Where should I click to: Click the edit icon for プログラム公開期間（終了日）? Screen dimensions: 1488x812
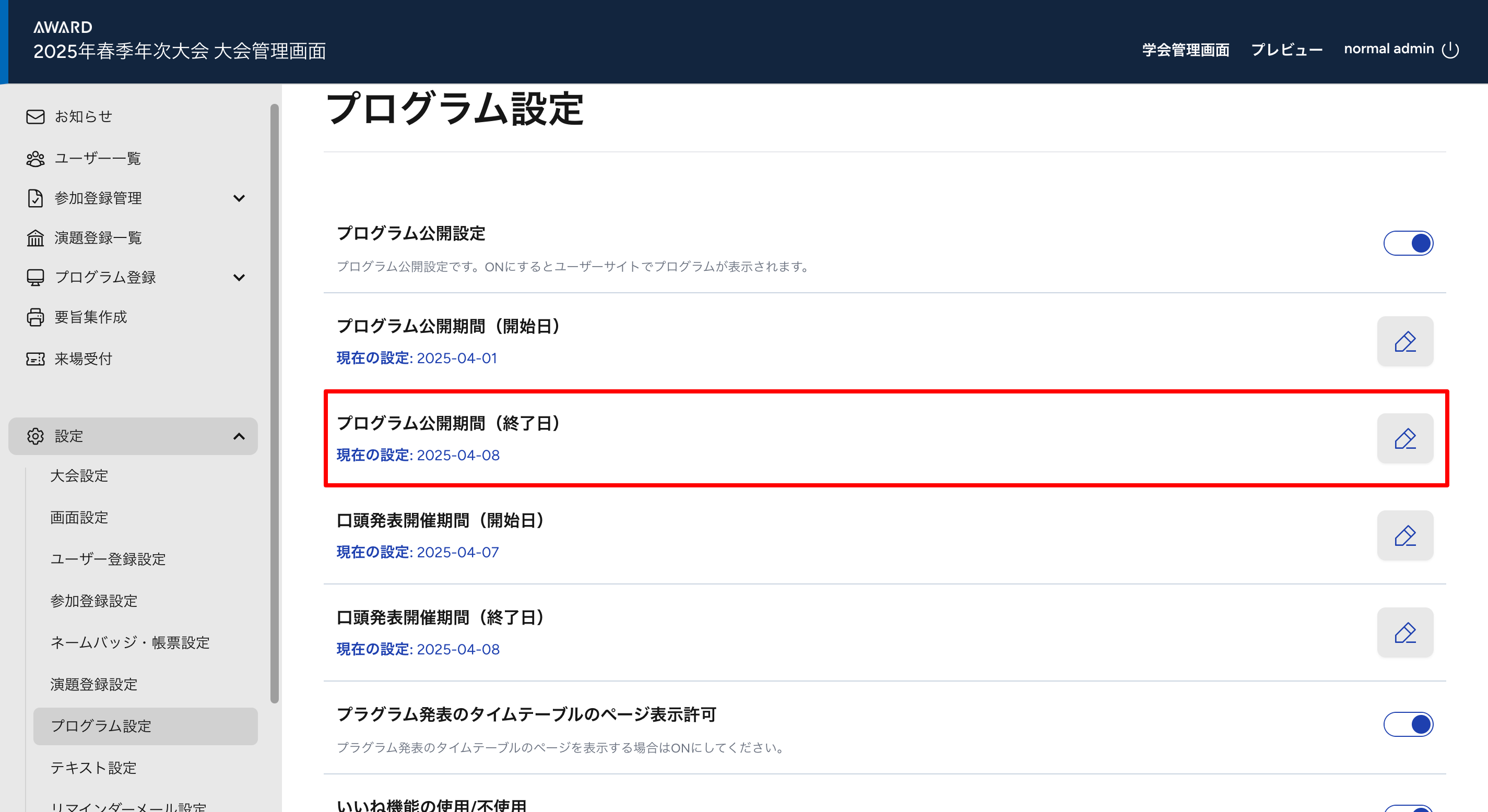click(x=1405, y=438)
